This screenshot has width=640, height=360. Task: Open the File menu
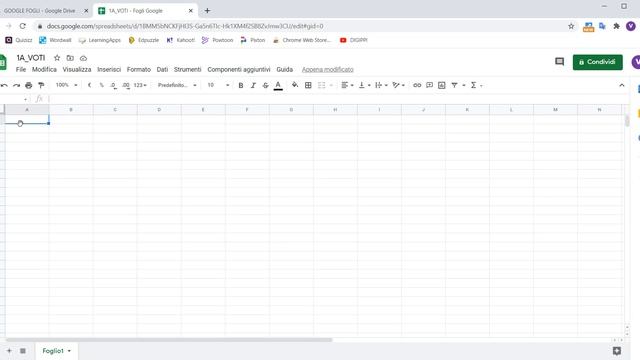[x=21, y=70]
